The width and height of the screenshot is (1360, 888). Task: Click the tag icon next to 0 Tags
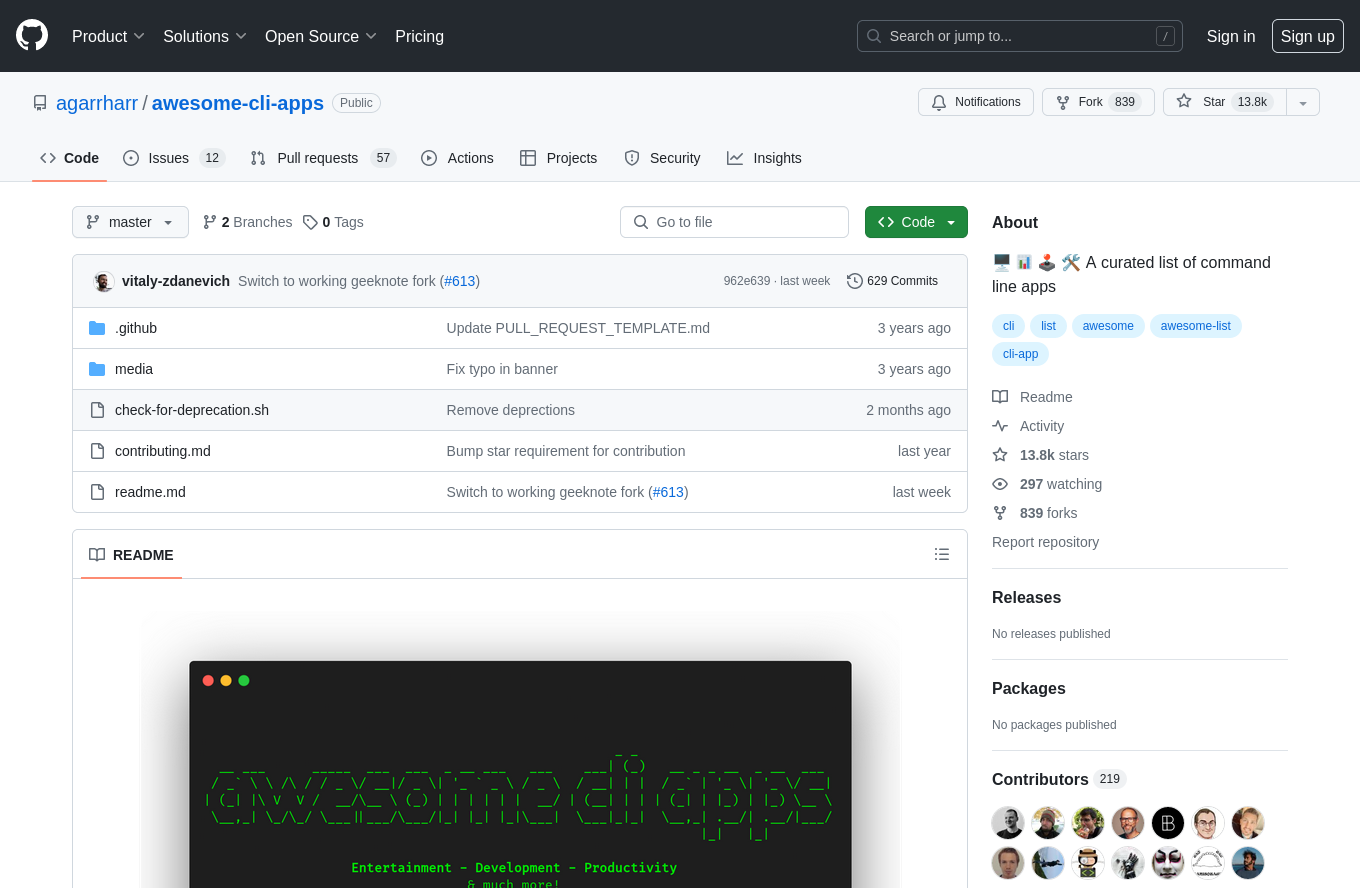pyautogui.click(x=310, y=222)
